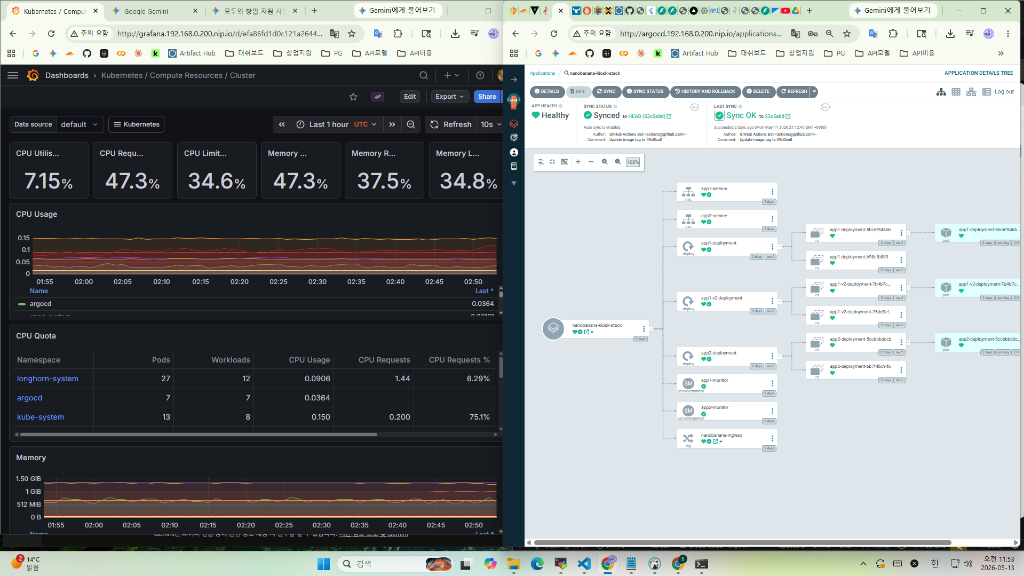Click HISTORY AND ROLLBACK button
This screenshot has height=576, width=1024.
[x=705, y=91]
